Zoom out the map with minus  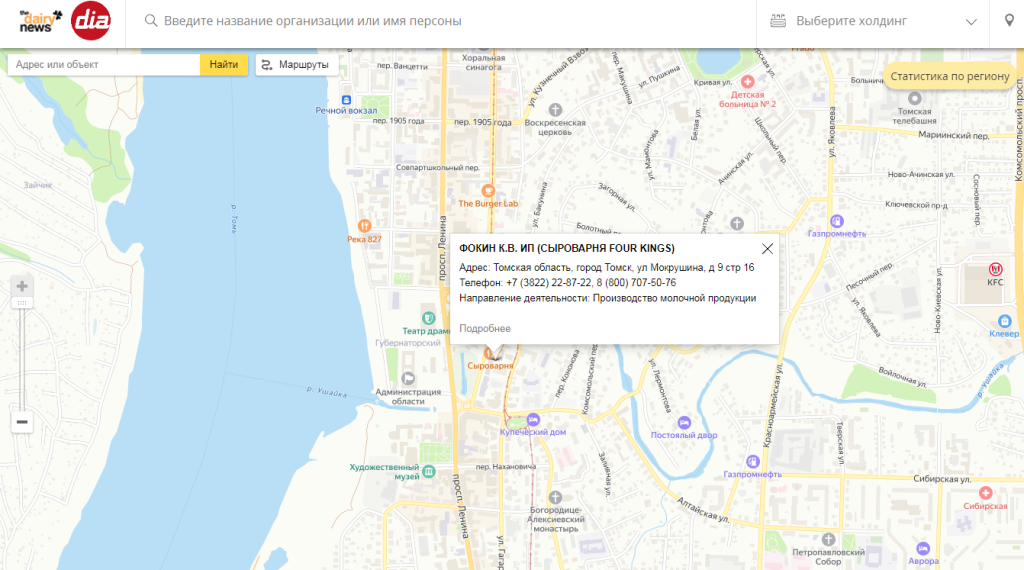(22, 422)
